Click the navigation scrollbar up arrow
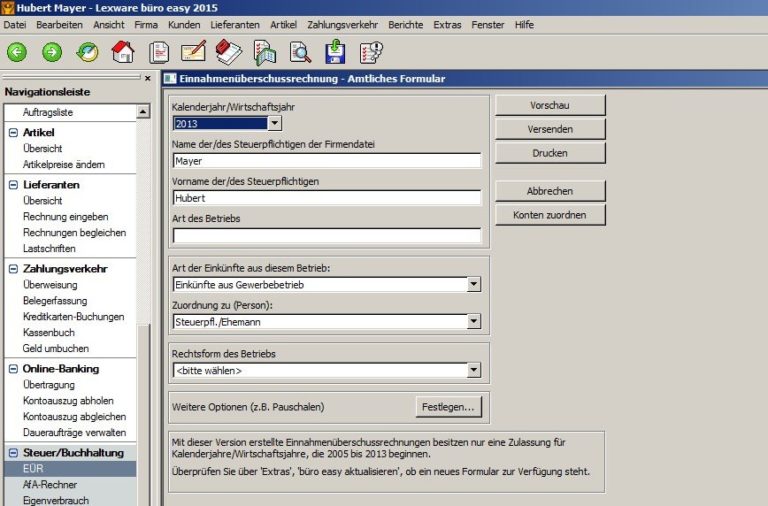768x506 pixels. click(x=143, y=112)
